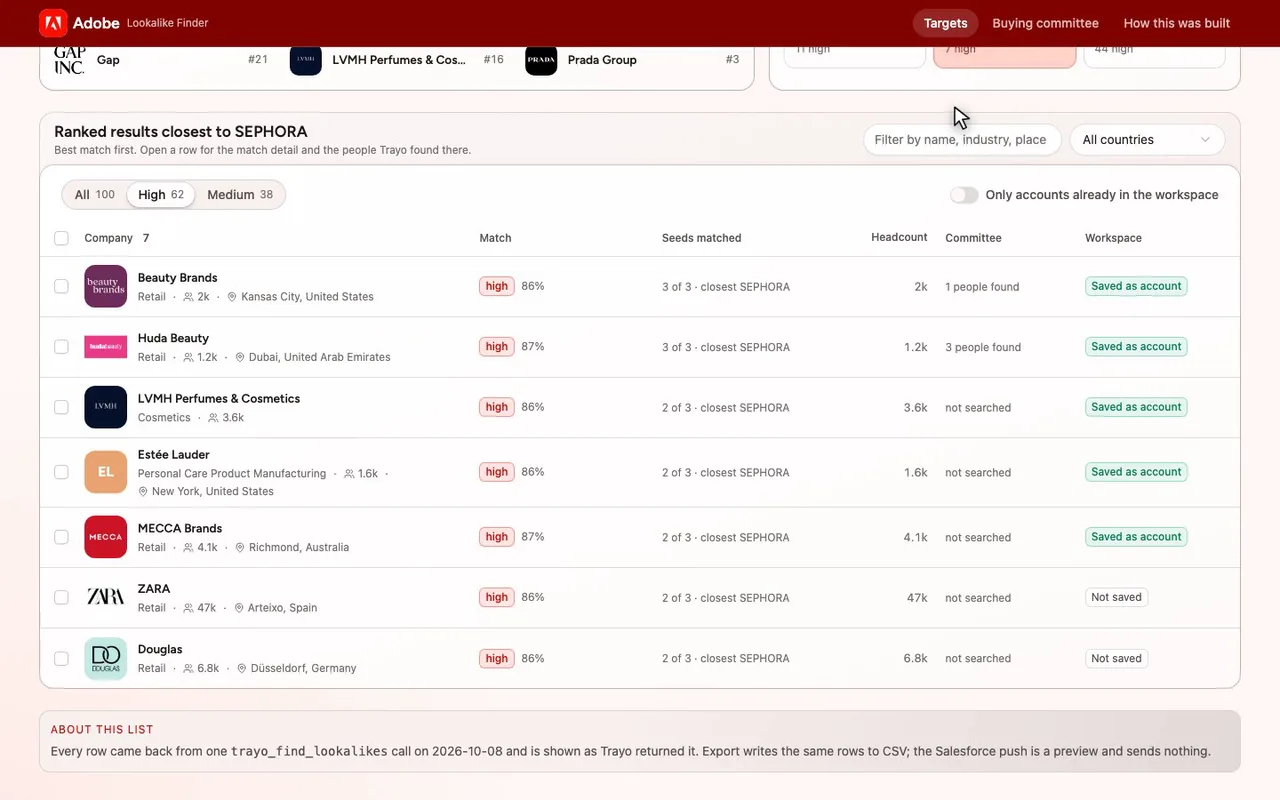Viewport: 1280px width, 800px height.
Task: Check the select-all checkbox in Company header
Action: [61, 238]
